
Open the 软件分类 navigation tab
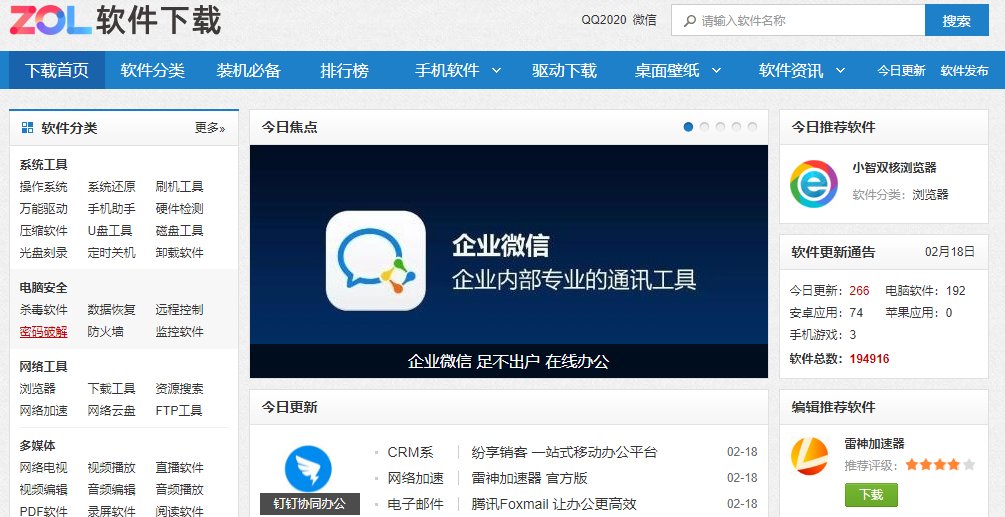click(153, 70)
